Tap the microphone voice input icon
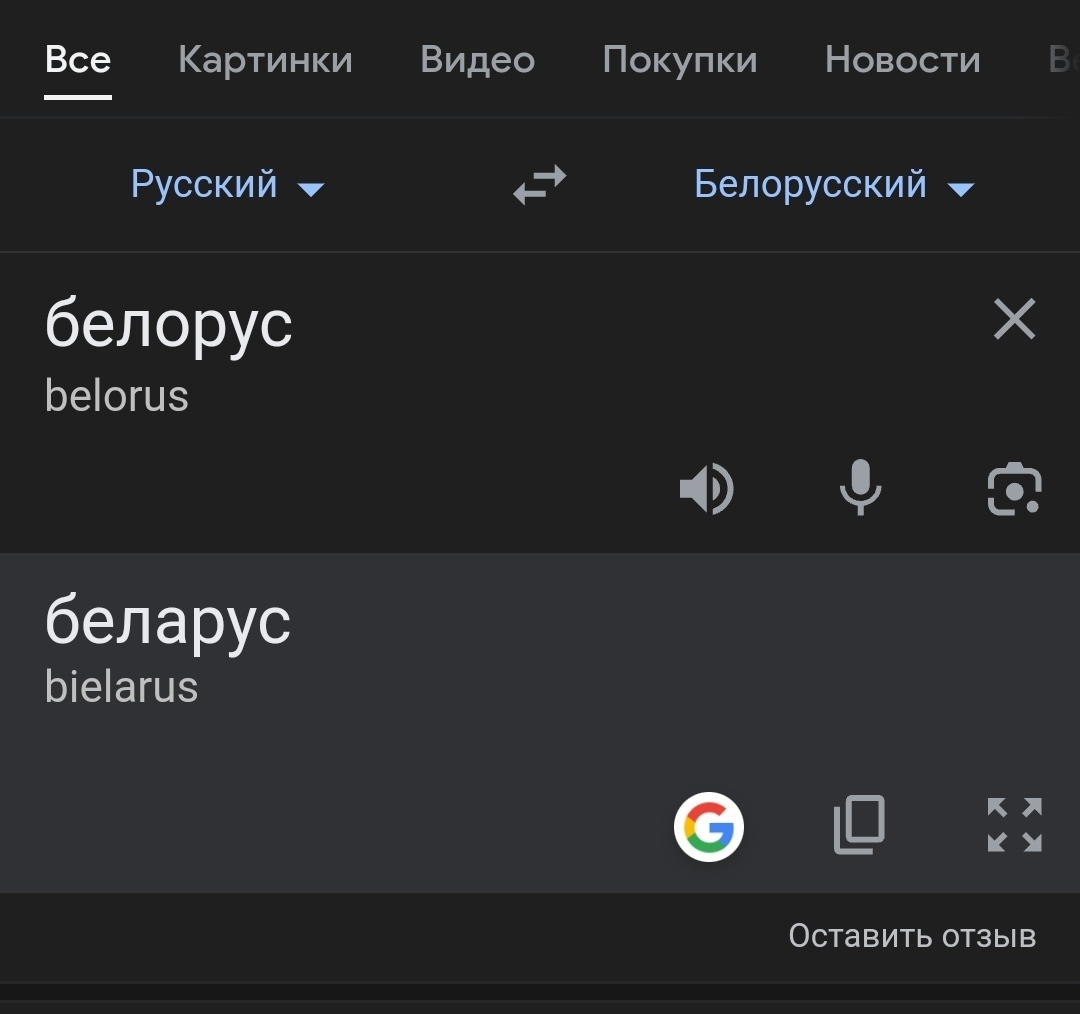 (x=860, y=489)
